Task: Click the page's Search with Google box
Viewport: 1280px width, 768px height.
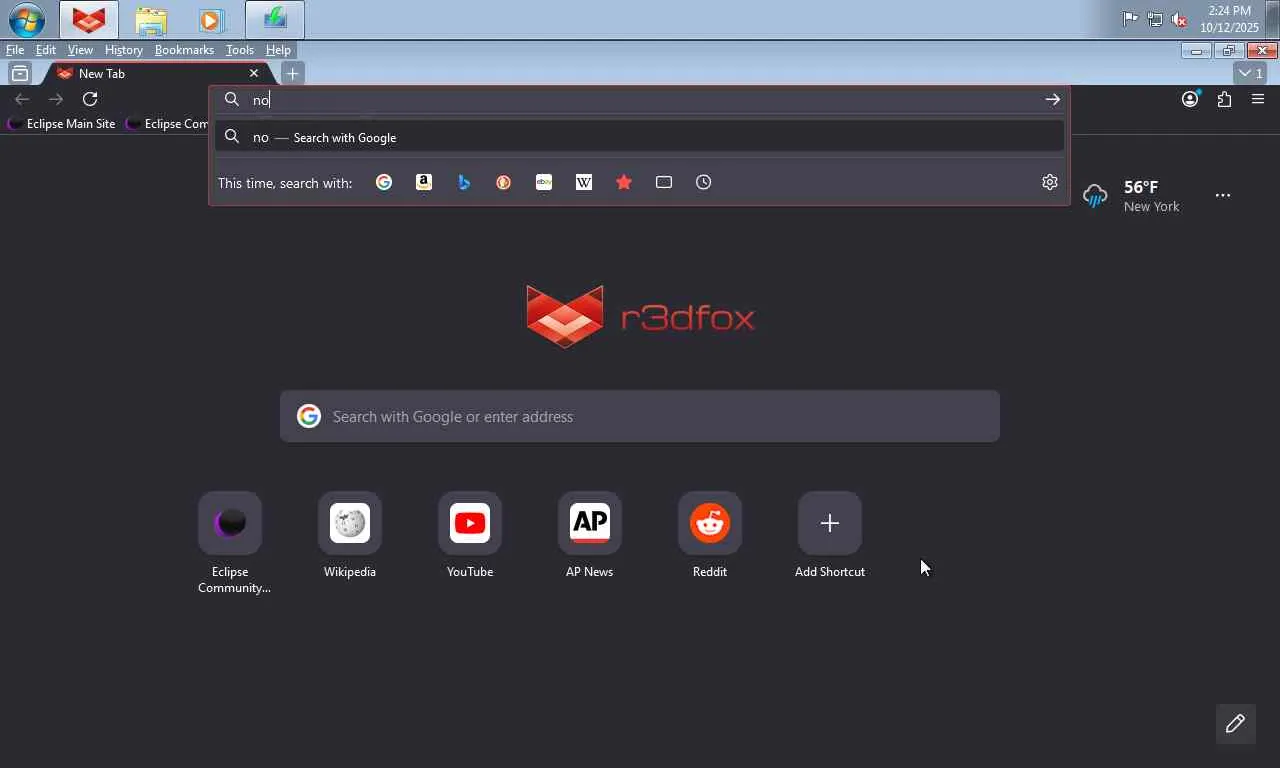Action: (640, 416)
